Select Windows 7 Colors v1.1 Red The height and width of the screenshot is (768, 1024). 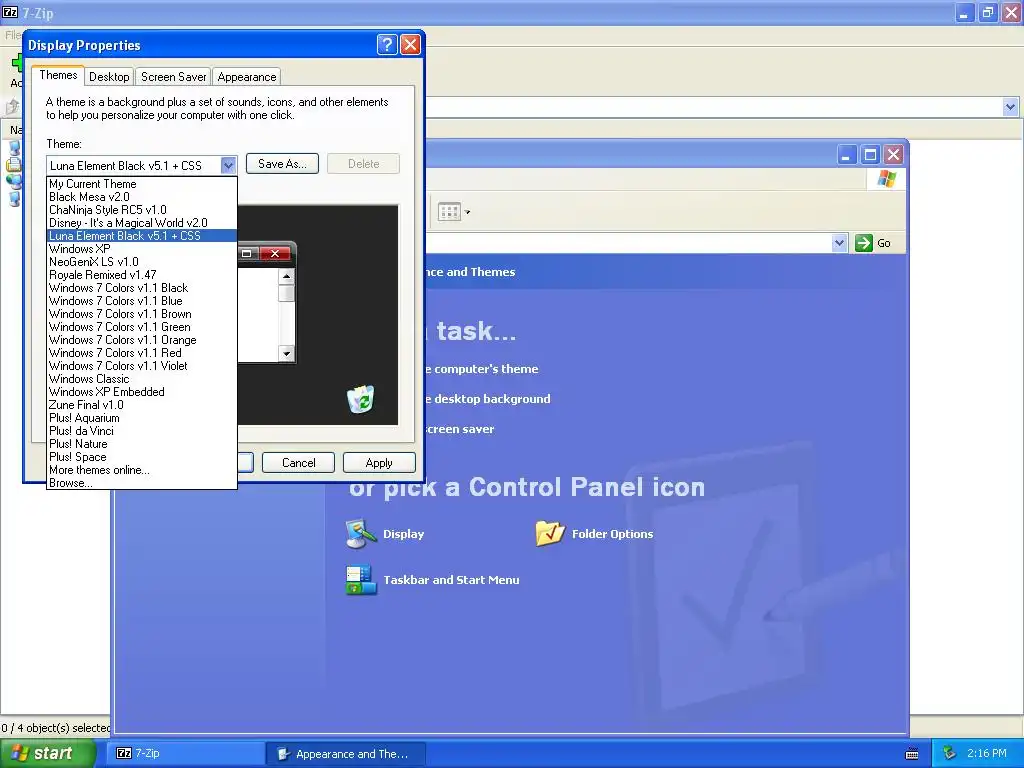coord(142,353)
